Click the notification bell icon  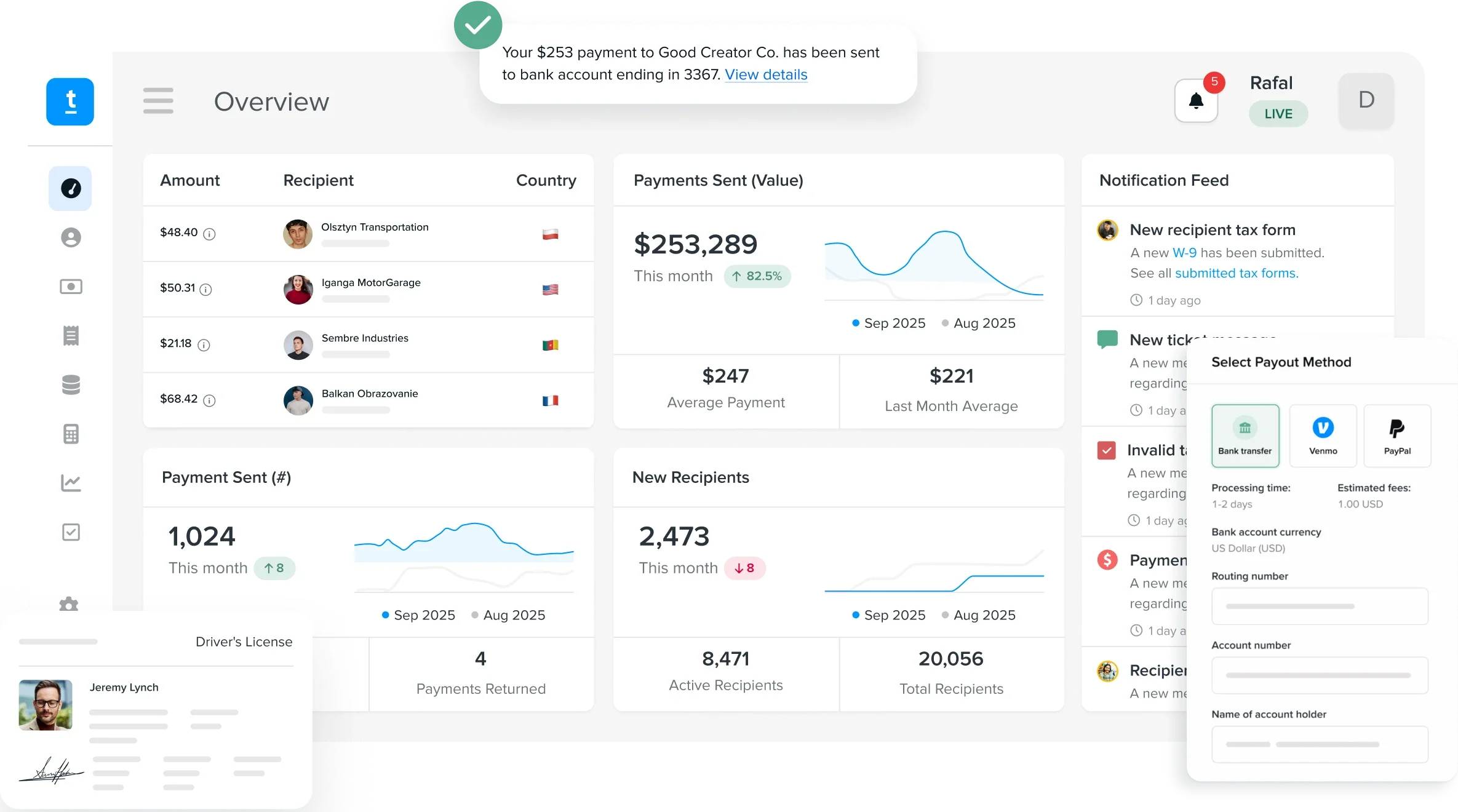[1196, 101]
